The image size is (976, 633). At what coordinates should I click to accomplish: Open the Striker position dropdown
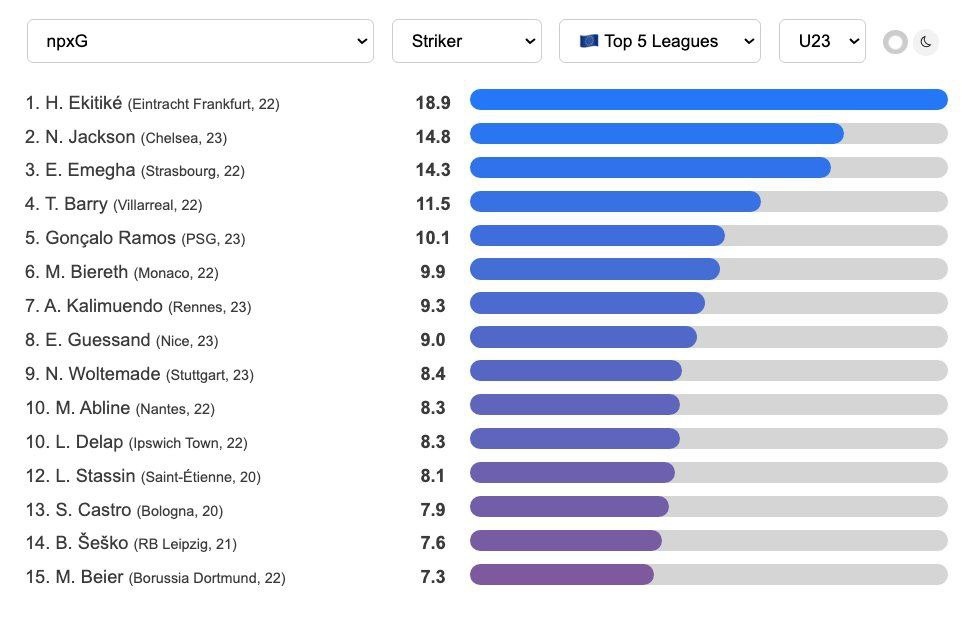point(466,41)
